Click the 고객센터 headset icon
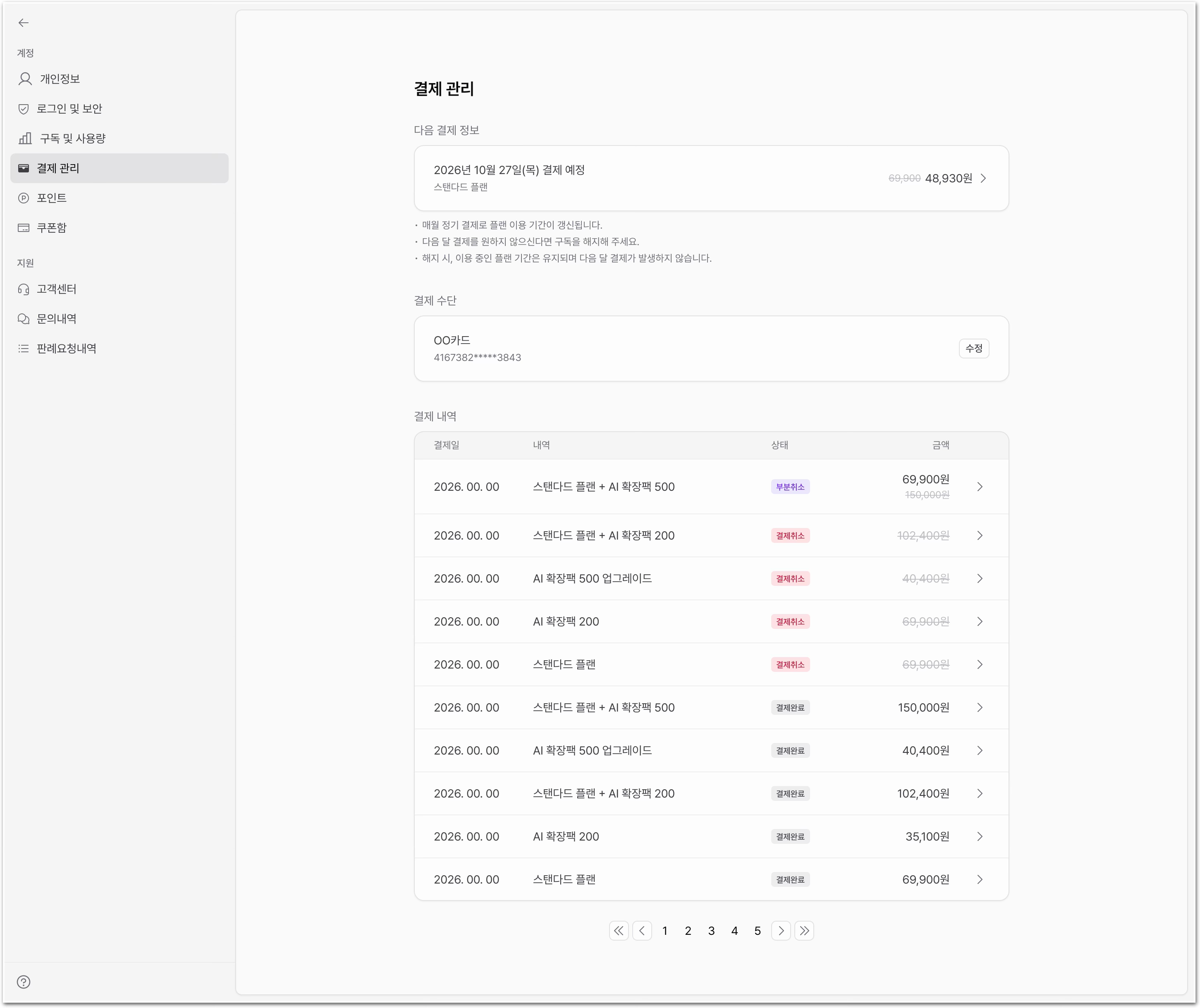The height and width of the screenshot is (1008, 1200). 24,289
